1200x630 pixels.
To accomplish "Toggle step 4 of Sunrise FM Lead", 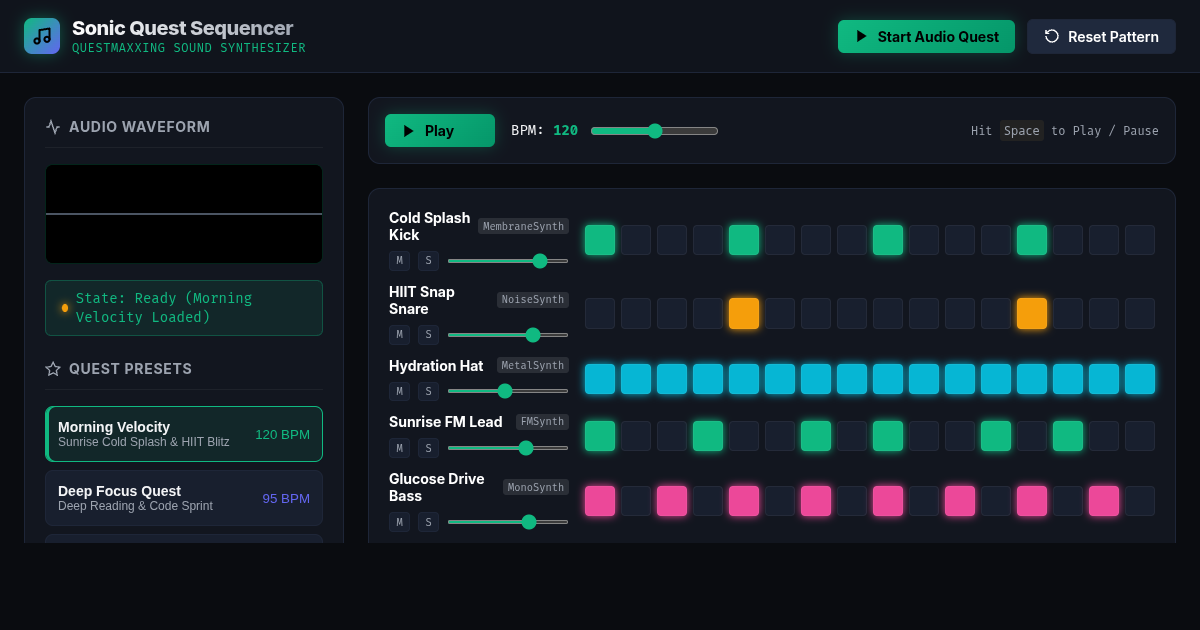I will (708, 436).
